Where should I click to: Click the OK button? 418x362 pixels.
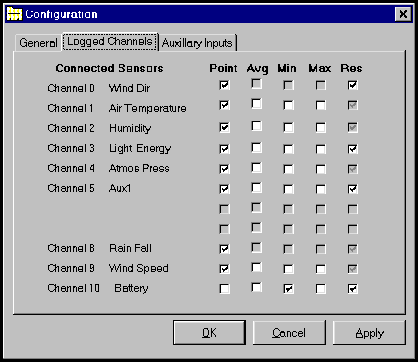tap(209, 333)
